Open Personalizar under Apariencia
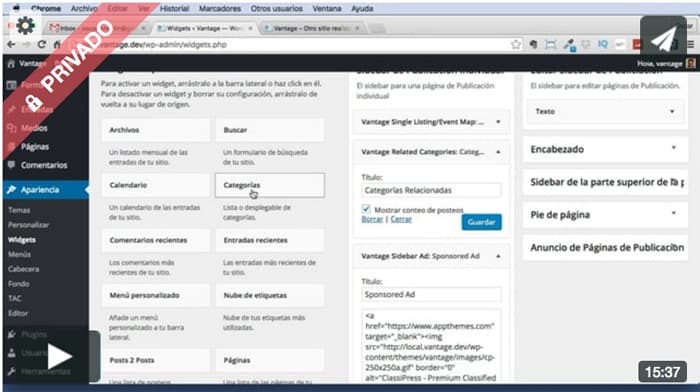The width and height of the screenshot is (700, 392). [x=28, y=225]
